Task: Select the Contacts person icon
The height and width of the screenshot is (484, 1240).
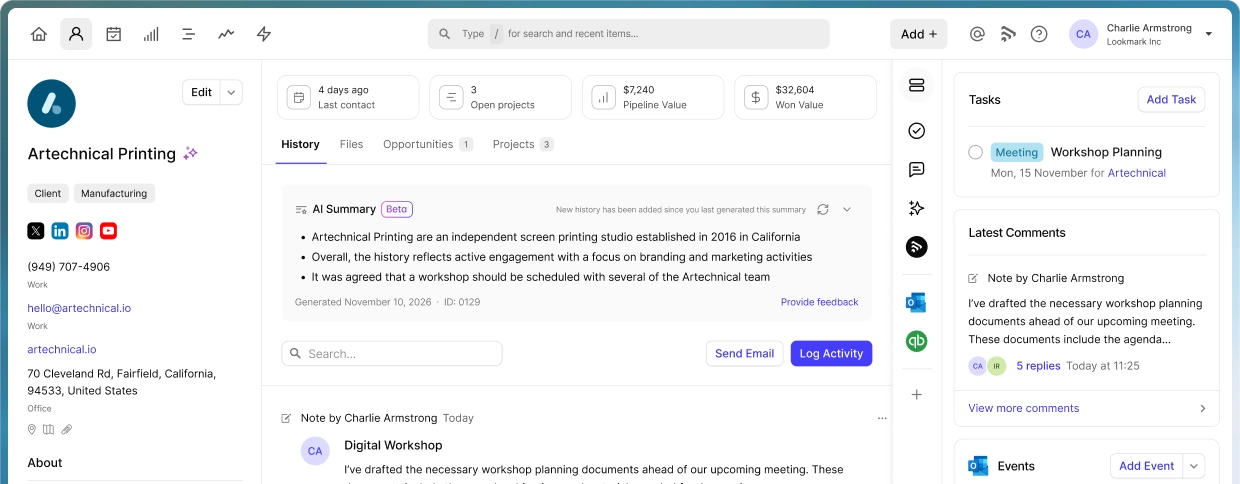Action: tap(76, 34)
